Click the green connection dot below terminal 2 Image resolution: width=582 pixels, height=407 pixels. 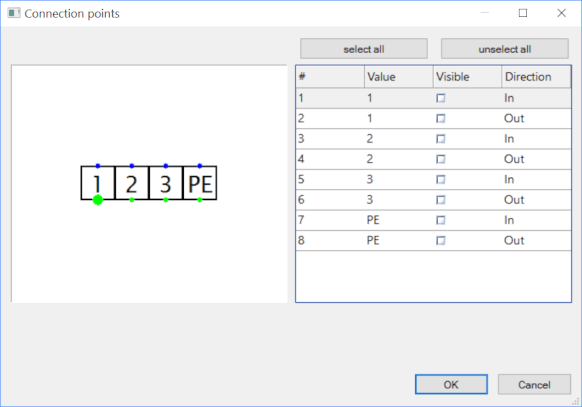[x=132, y=200]
